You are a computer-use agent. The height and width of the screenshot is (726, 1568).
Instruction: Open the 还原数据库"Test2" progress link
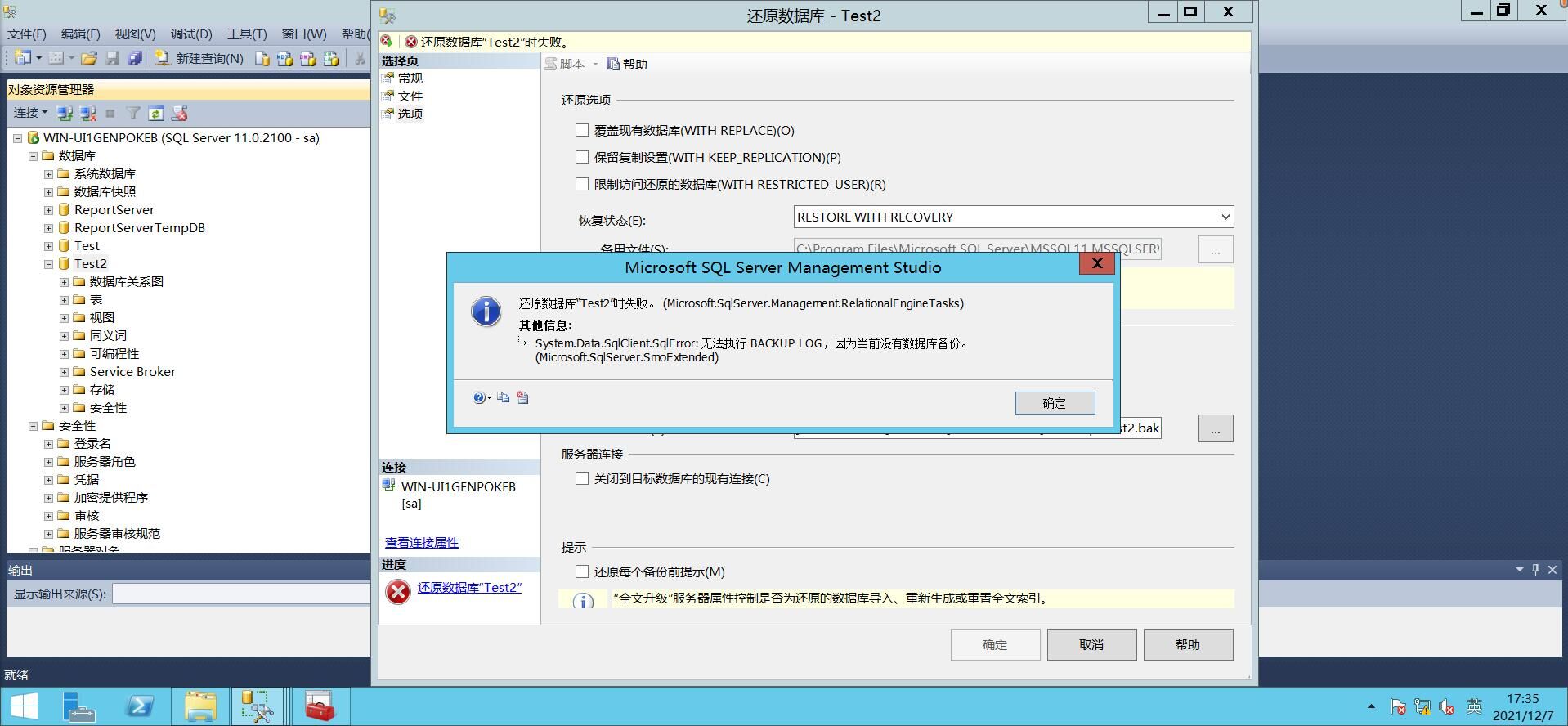coord(469,588)
